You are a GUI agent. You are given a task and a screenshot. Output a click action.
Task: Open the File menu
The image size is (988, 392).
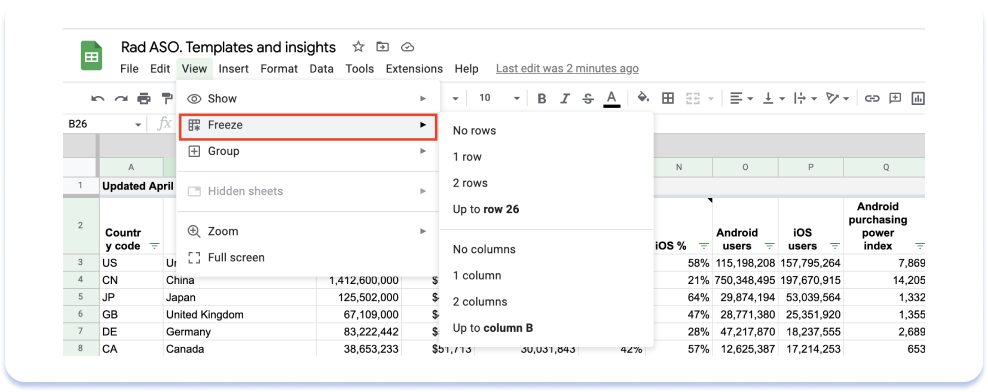(129, 69)
